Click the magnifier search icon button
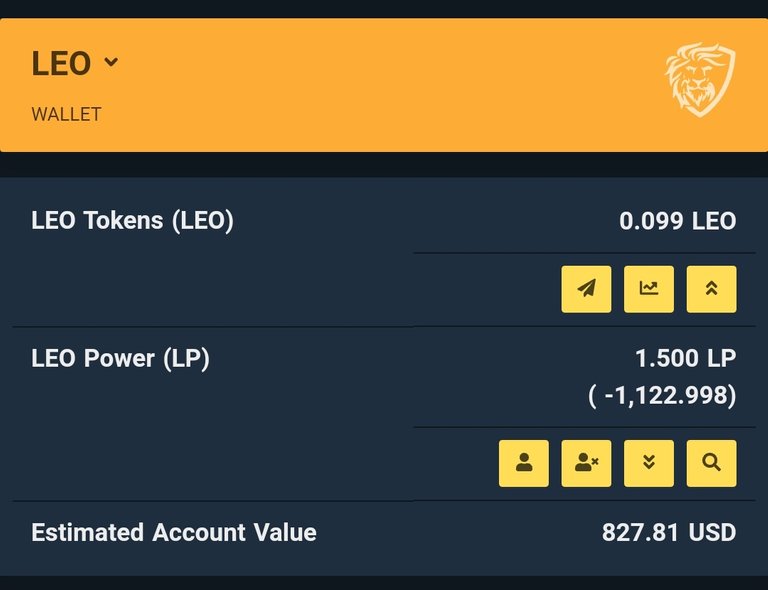 click(711, 463)
